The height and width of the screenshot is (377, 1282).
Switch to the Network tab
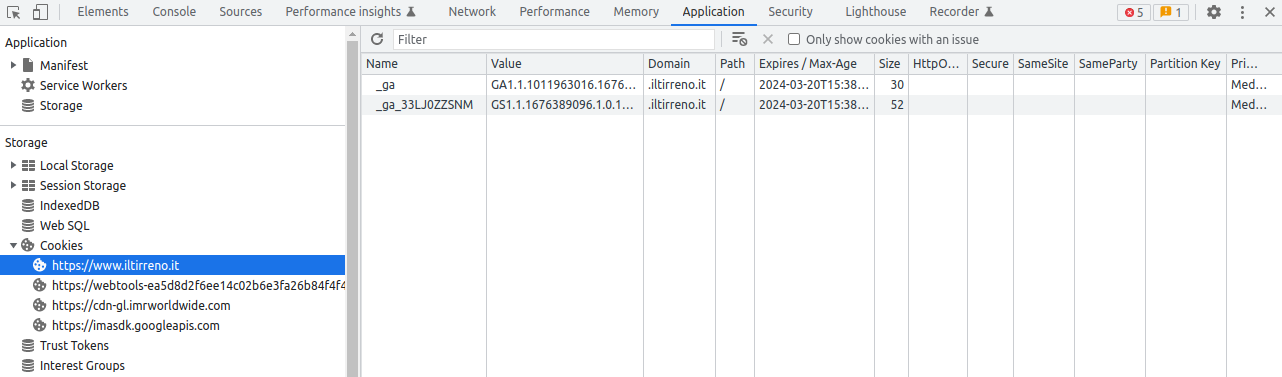[472, 12]
